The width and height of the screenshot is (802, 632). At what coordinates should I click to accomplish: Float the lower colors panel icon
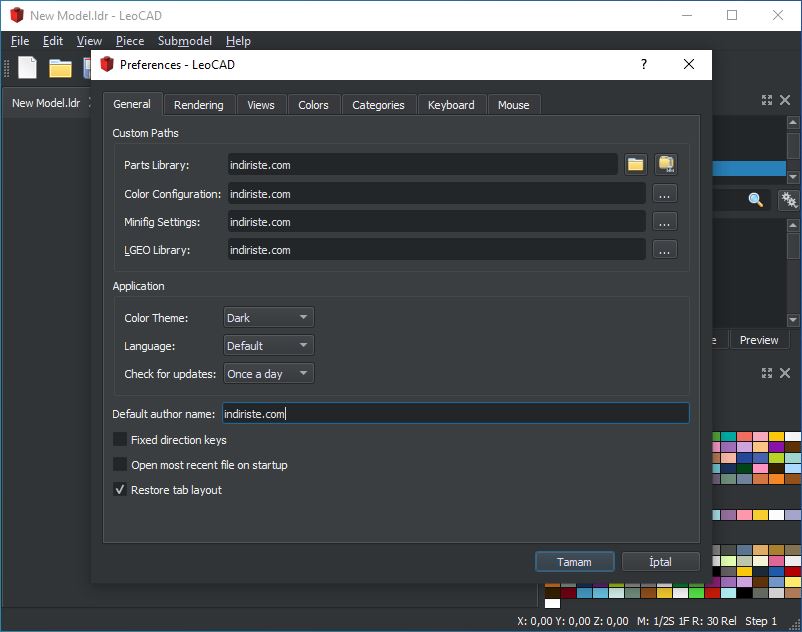767,373
